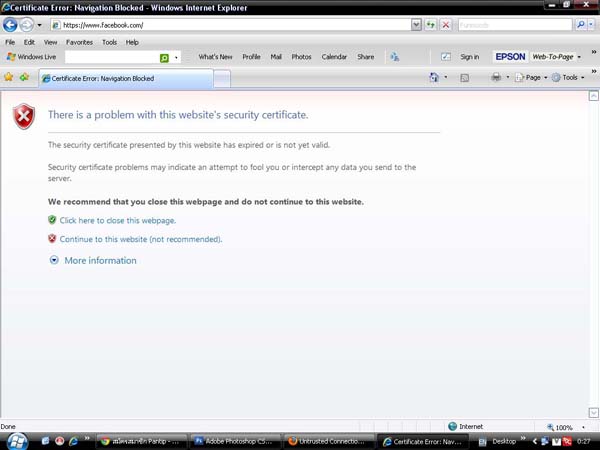The width and height of the screenshot is (600, 450).
Task: Open the search provider options dropdown
Action: (x=591, y=25)
